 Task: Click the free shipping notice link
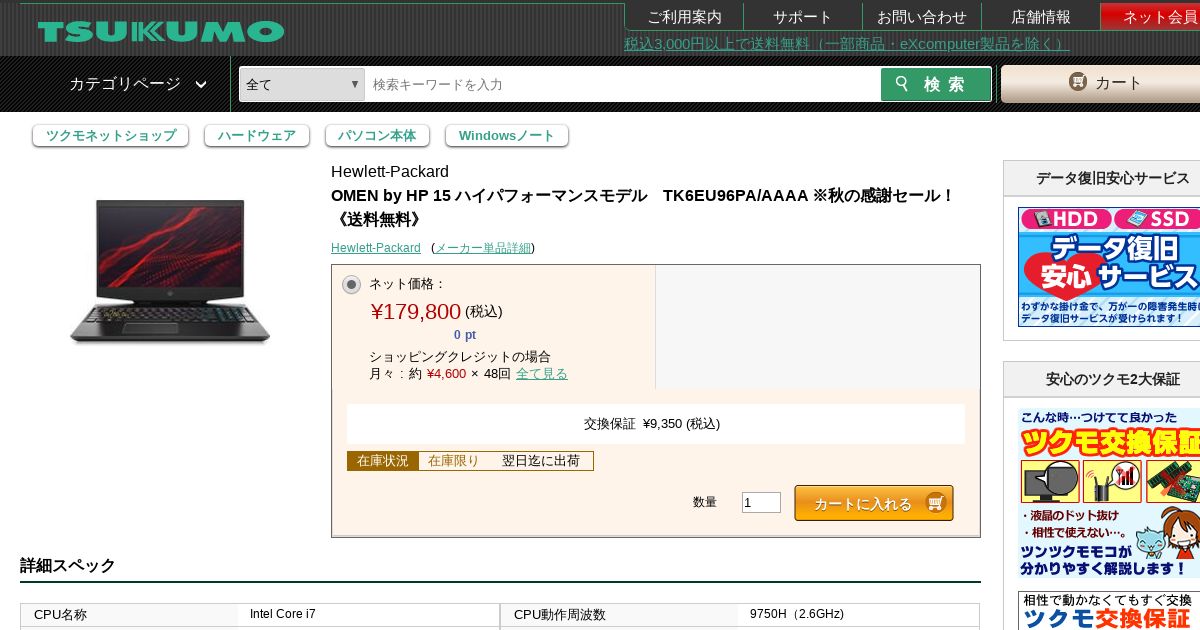point(847,44)
